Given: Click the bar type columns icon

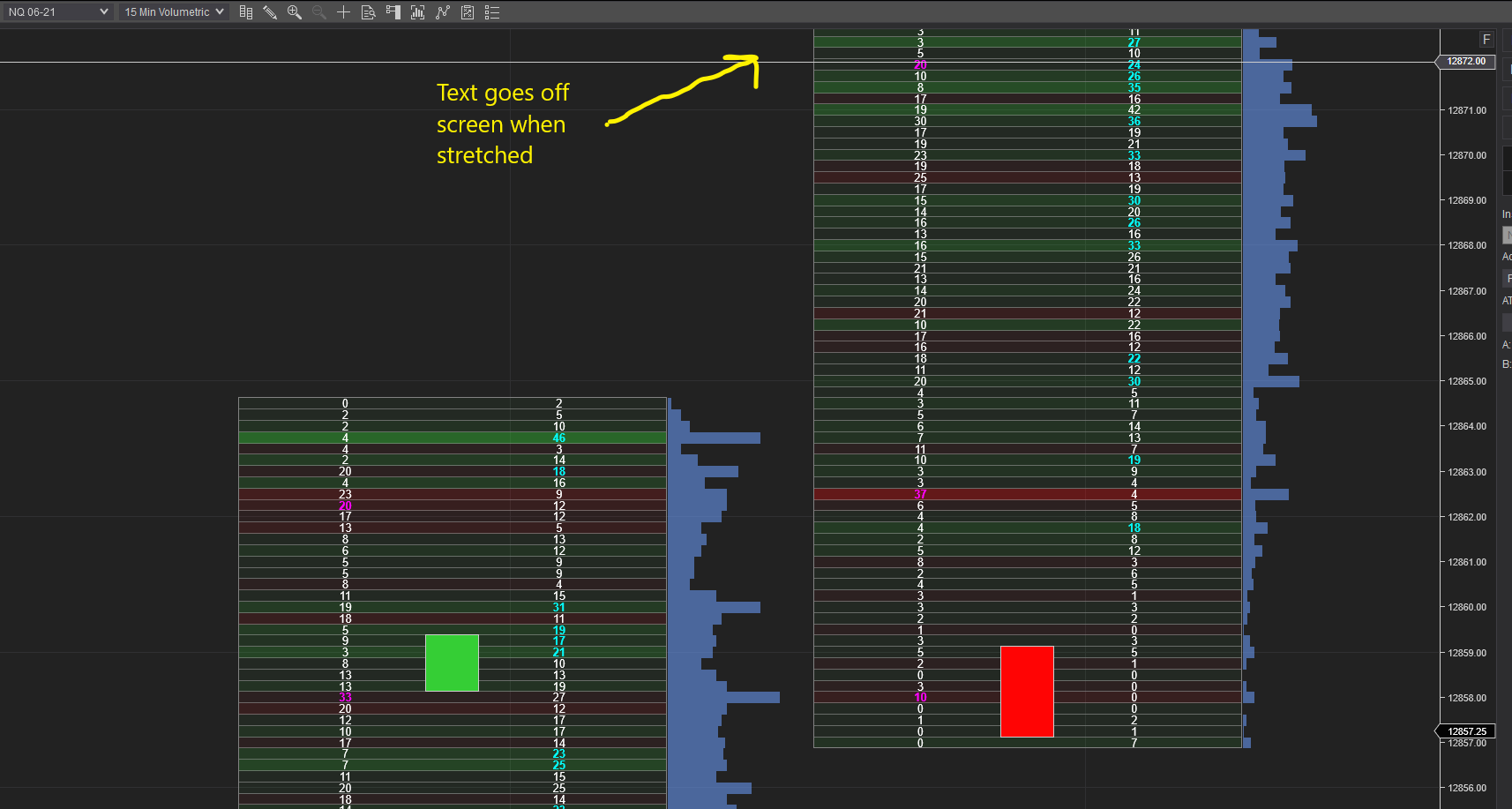Looking at the screenshot, I should pyautogui.click(x=246, y=12).
